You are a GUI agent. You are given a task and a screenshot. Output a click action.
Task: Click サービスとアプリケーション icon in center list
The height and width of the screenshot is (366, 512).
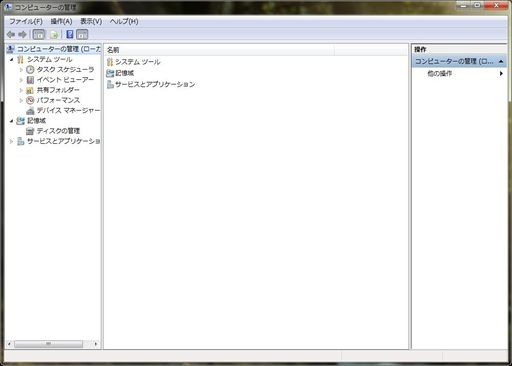(110, 85)
